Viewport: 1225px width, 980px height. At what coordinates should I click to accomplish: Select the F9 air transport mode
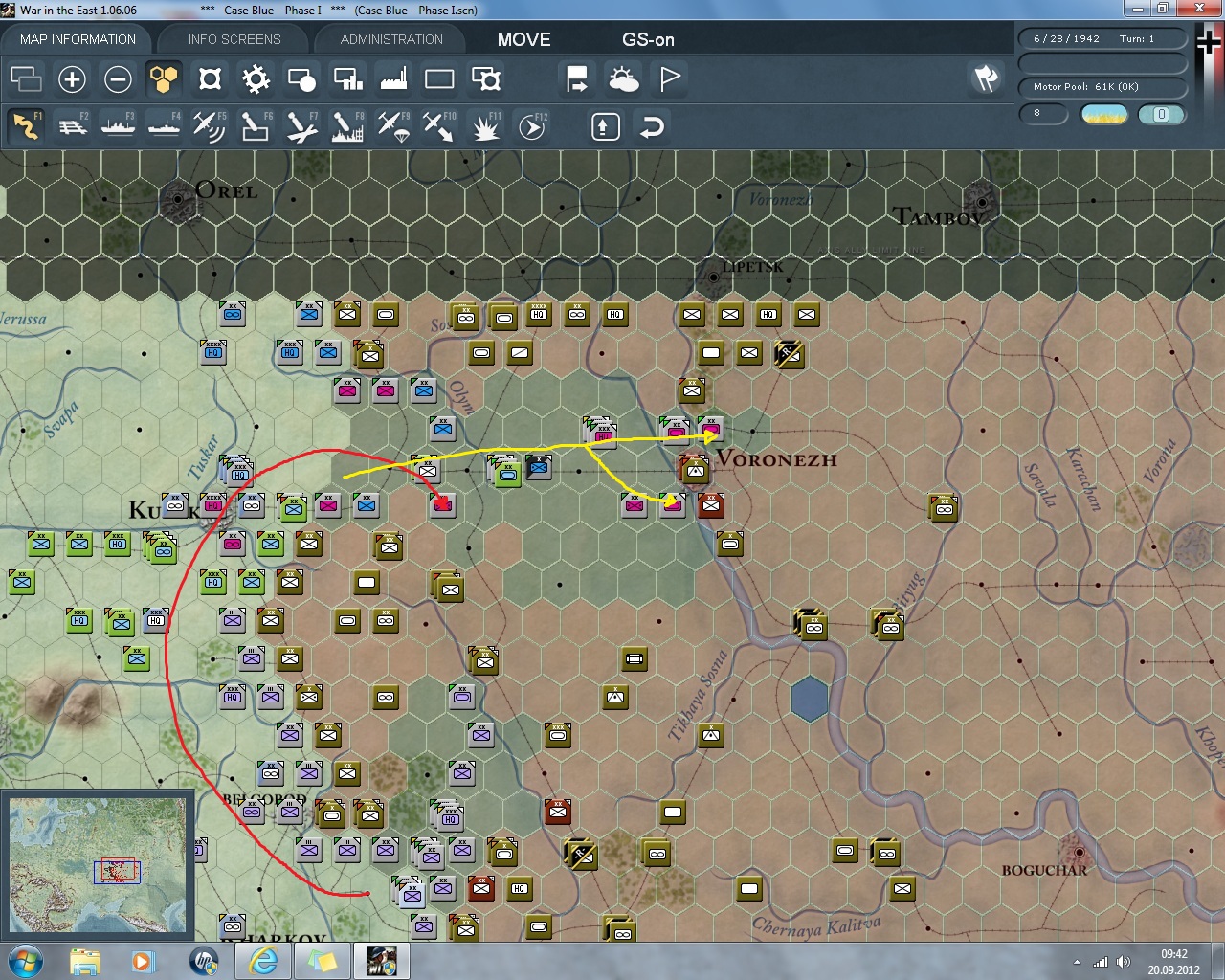point(393,126)
